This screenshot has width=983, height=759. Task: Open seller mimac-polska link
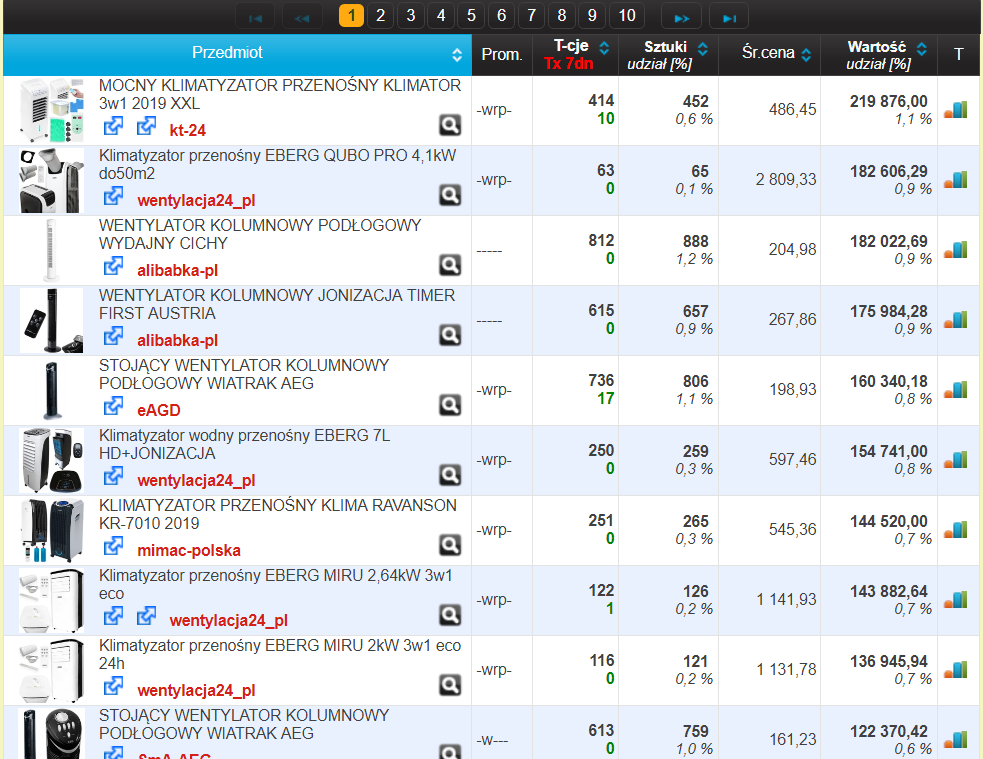pyautogui.click(x=189, y=551)
